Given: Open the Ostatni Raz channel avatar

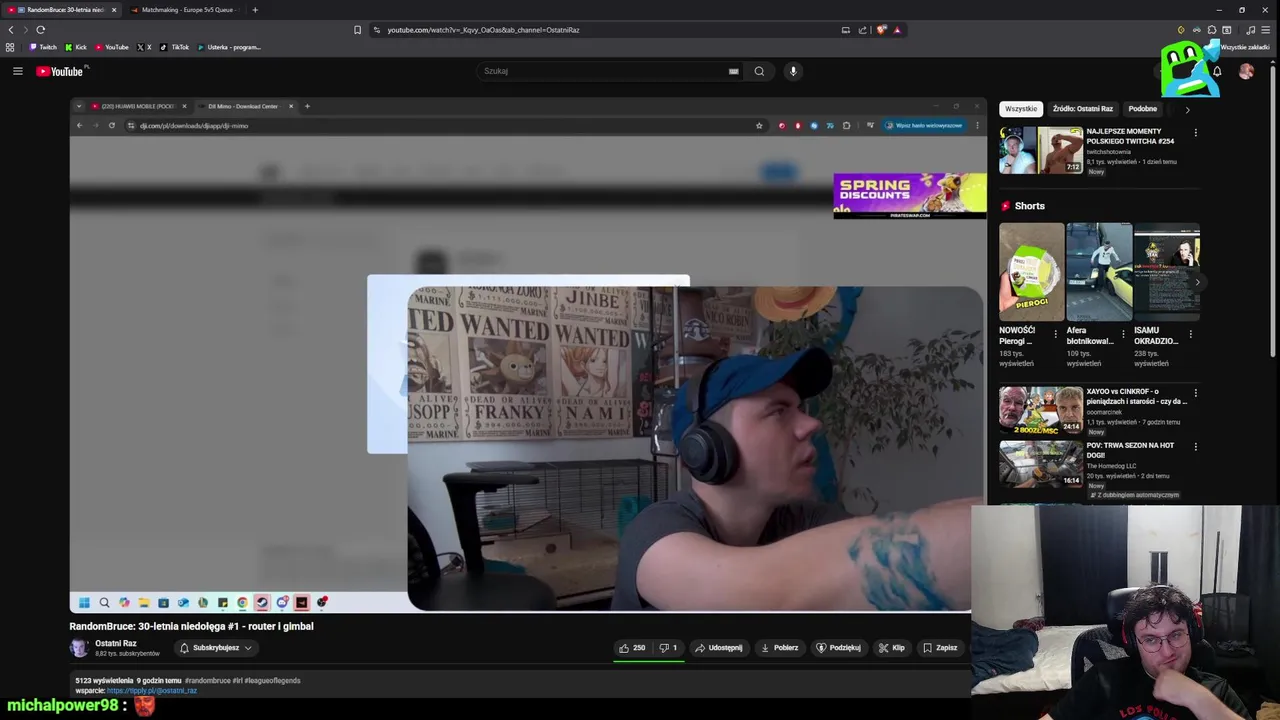Looking at the screenshot, I should coord(78,648).
